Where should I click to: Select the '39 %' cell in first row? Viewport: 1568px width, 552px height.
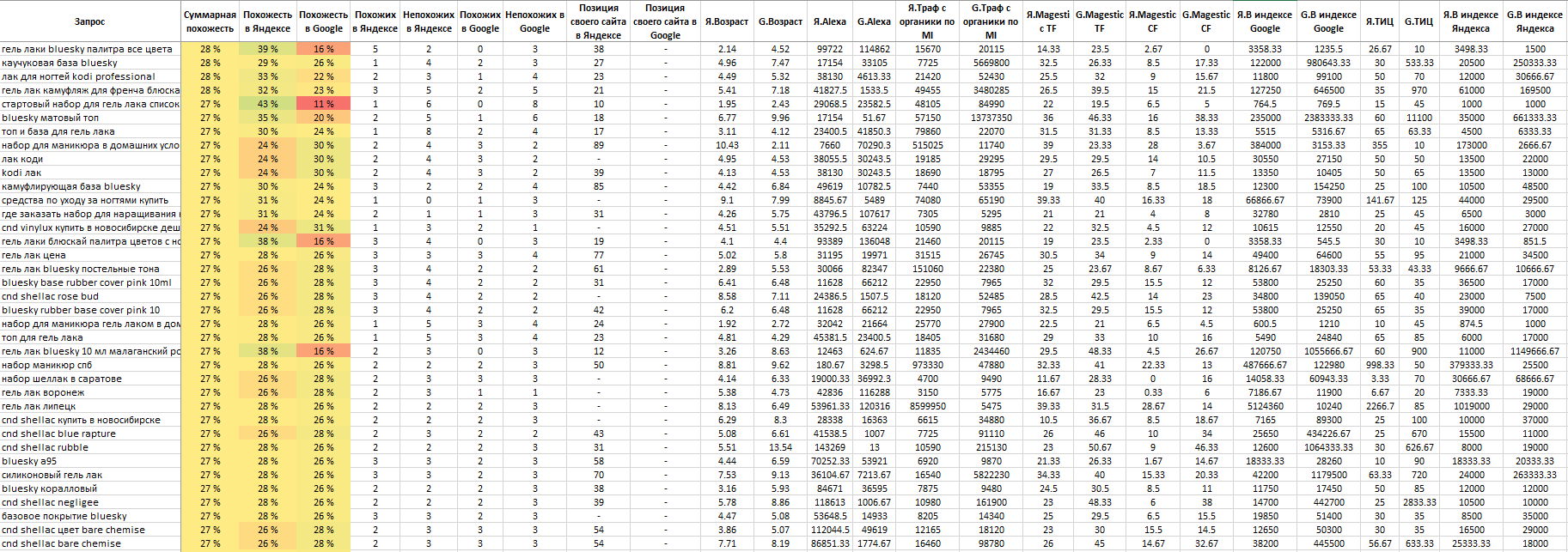(x=267, y=49)
